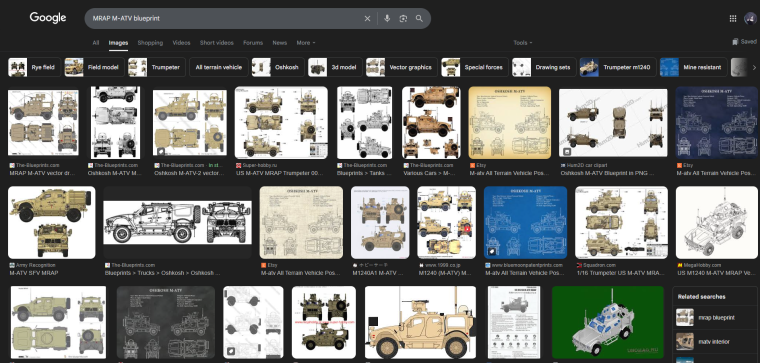Open the Tools dropdown
The height and width of the screenshot is (363, 760).
point(522,43)
